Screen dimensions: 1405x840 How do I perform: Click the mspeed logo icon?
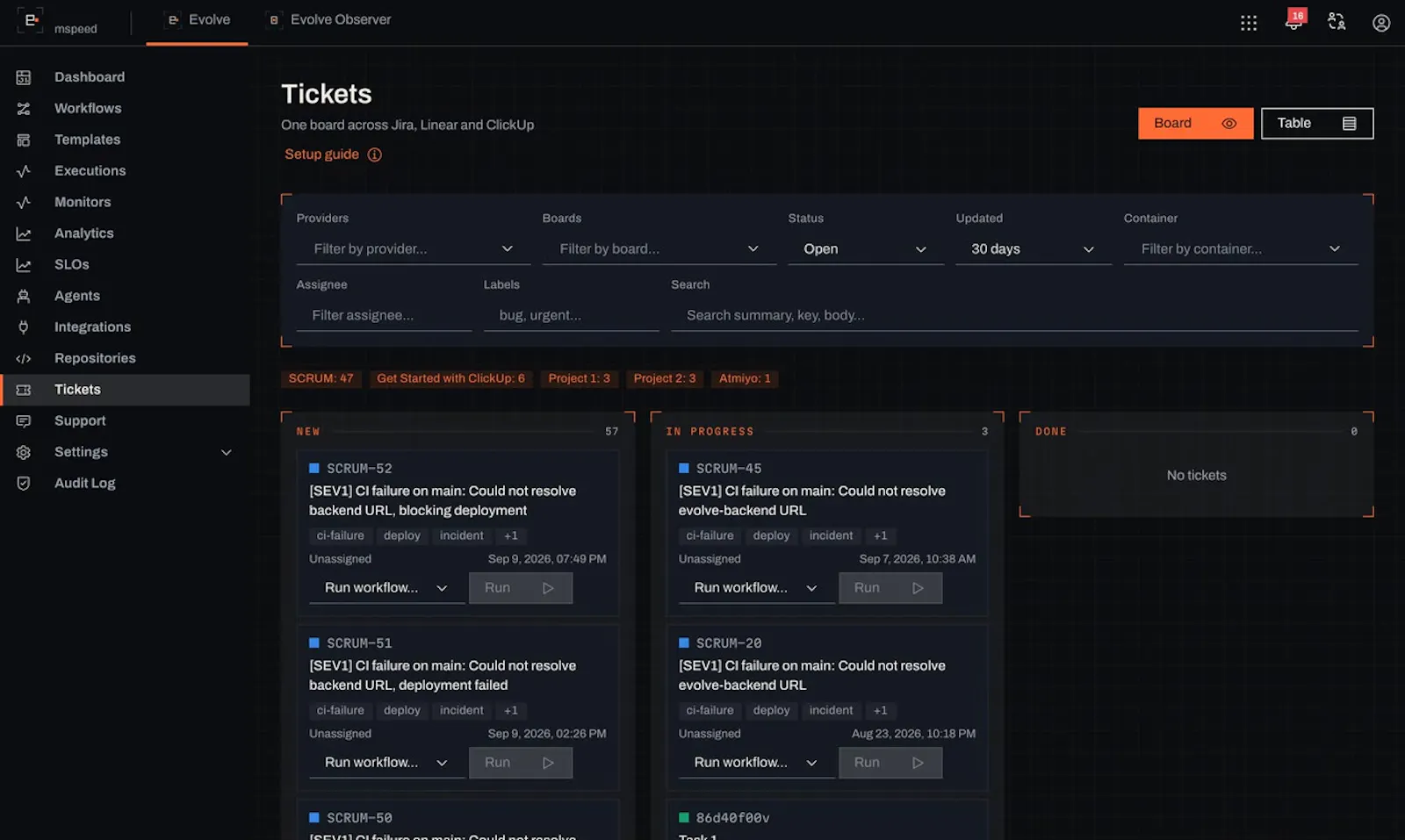(30, 20)
